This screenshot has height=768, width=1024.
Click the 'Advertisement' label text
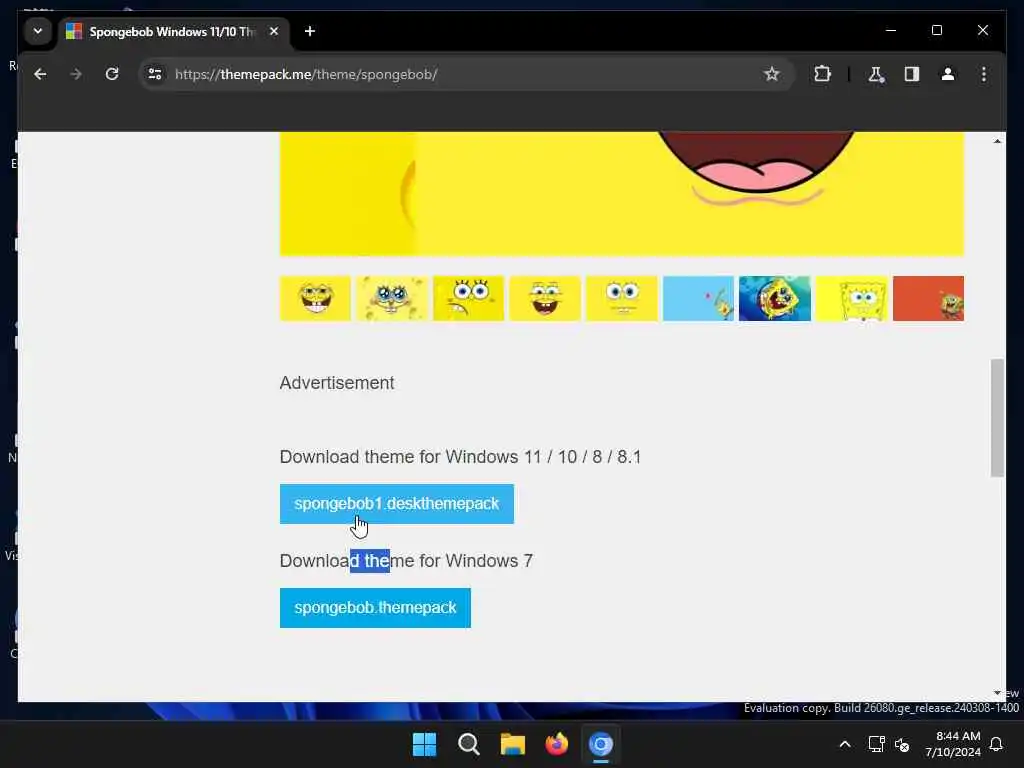point(337,383)
